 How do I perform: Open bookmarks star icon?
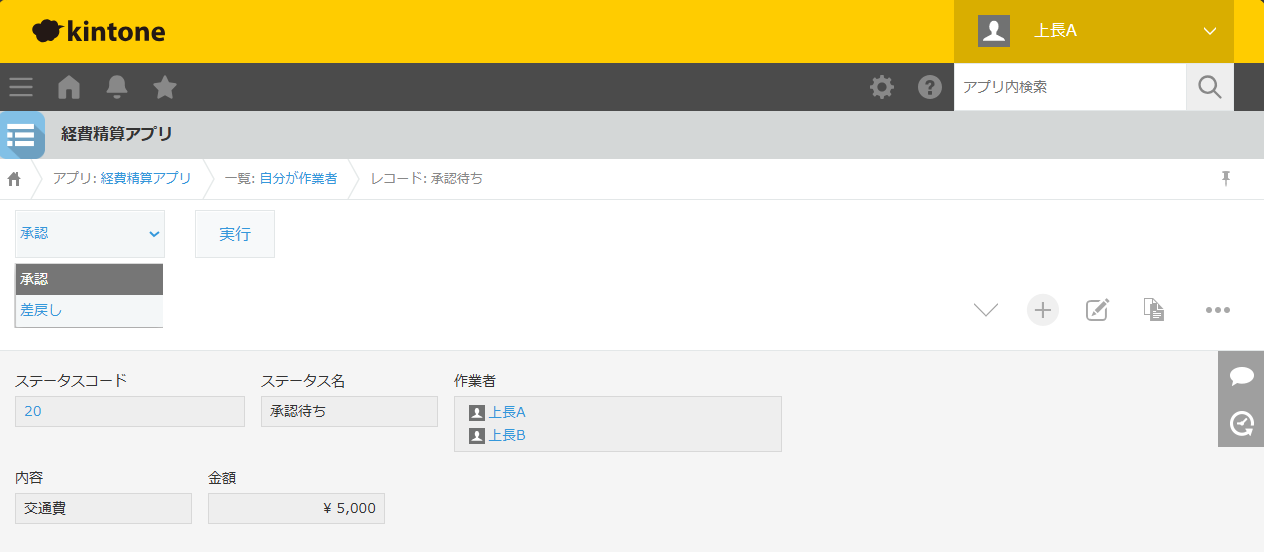(165, 87)
